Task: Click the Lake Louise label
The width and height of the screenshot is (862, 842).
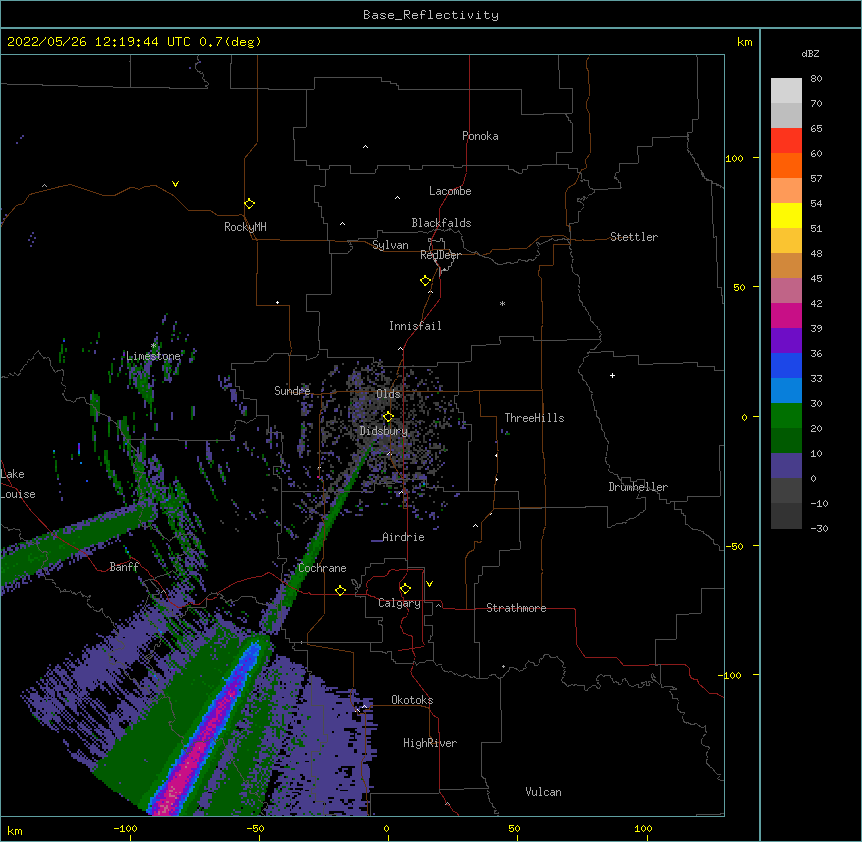Action: point(18,484)
